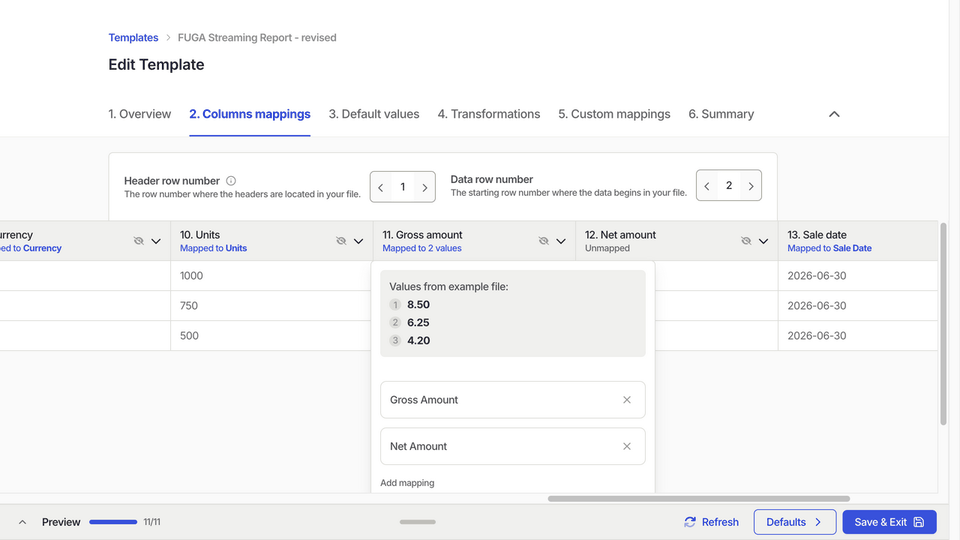960x540 pixels.
Task: Expand the Net amount mapping dropdown
Action: click(x=763, y=241)
